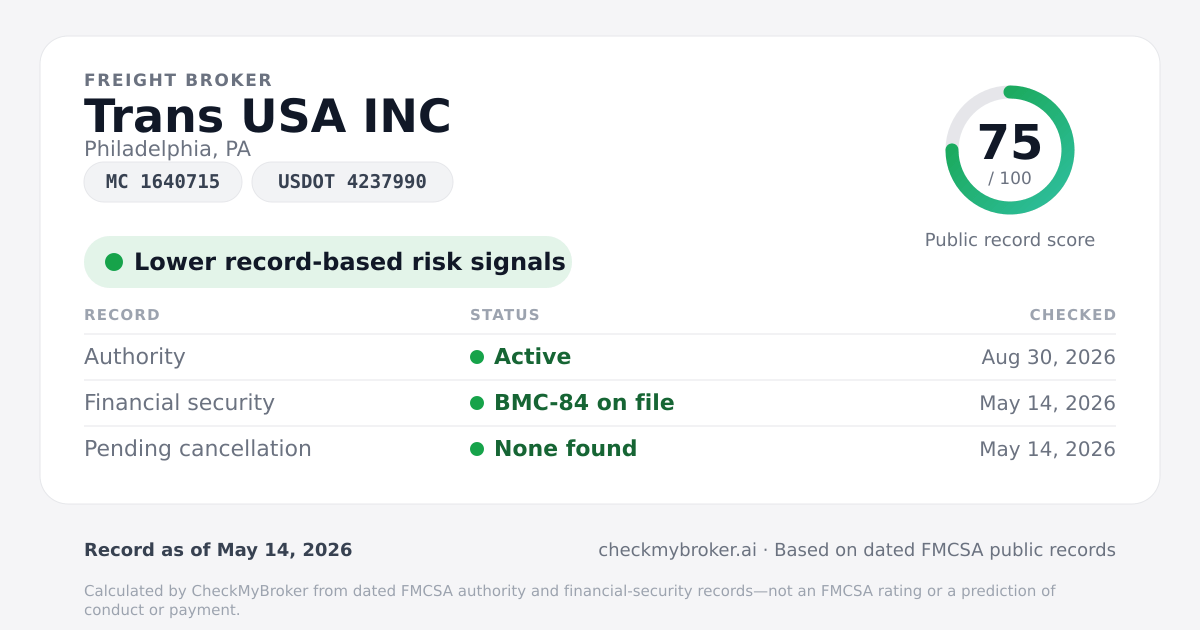The width and height of the screenshot is (1200, 630).
Task: Select the Pending cancellation row label
Action: pos(198,449)
